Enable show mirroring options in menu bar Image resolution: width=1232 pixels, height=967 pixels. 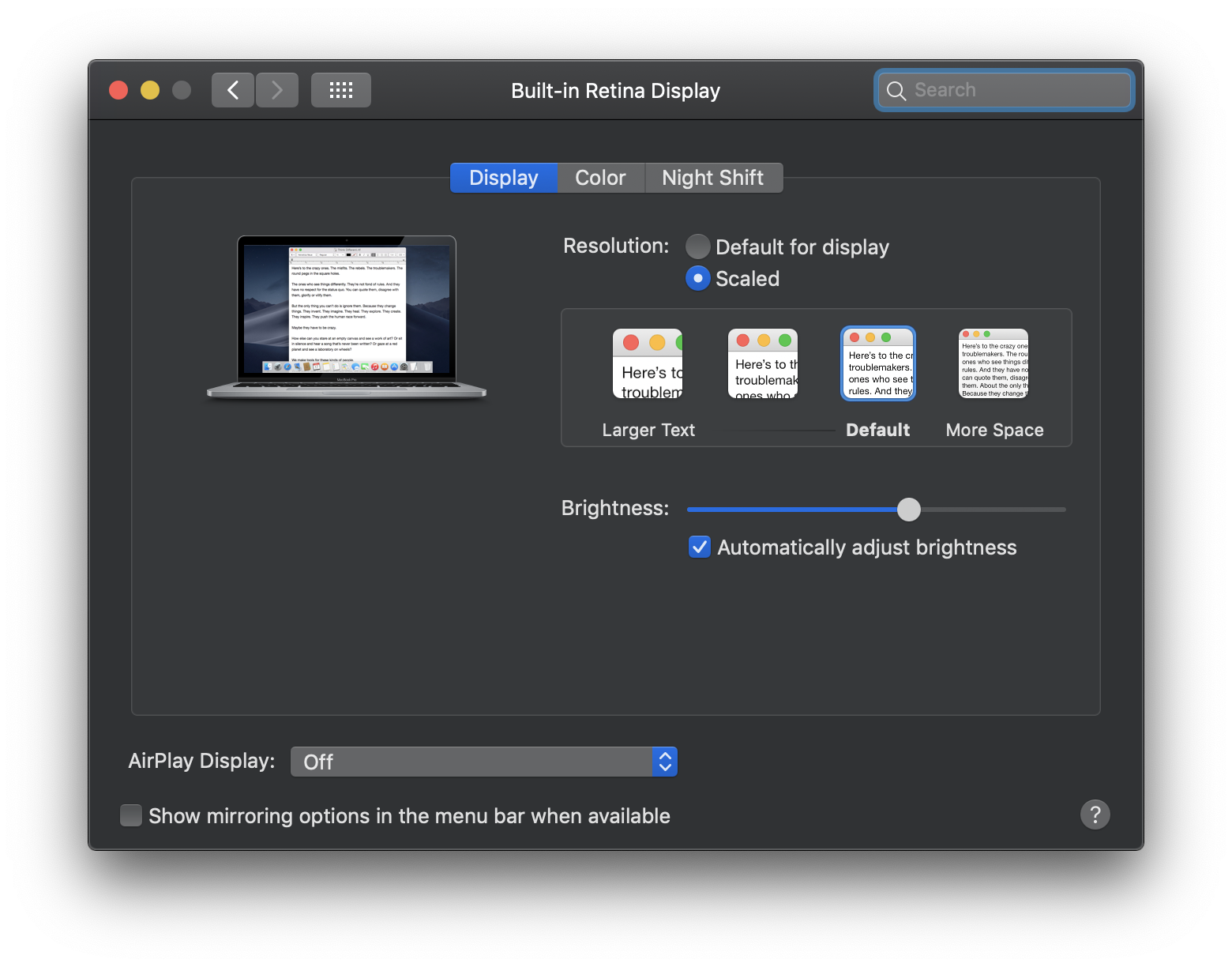[131, 815]
